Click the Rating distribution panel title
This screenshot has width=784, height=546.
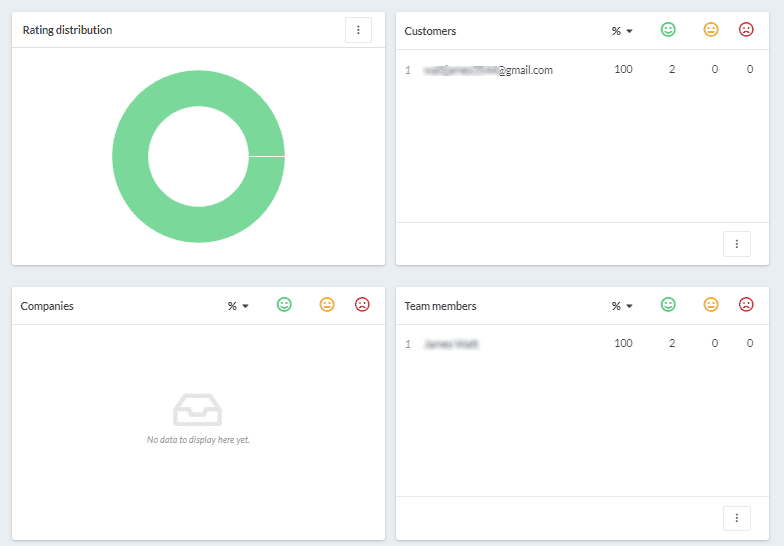click(68, 30)
